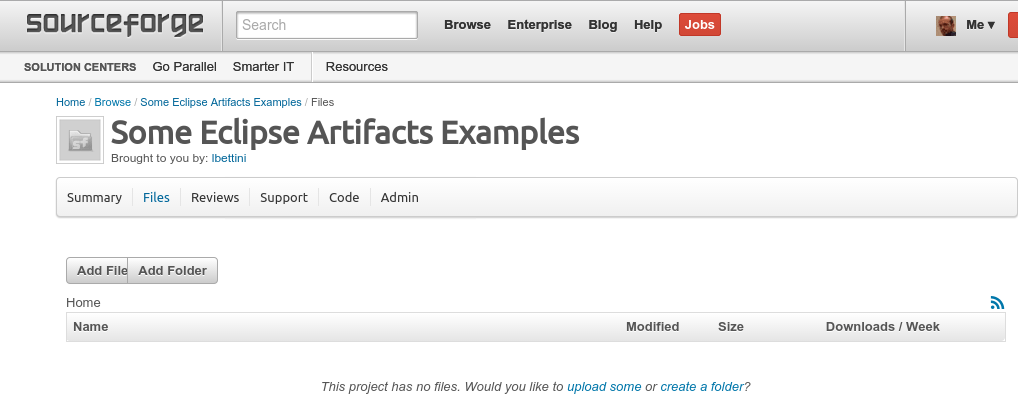
Task: Click the Add File button
Action: pos(97,271)
